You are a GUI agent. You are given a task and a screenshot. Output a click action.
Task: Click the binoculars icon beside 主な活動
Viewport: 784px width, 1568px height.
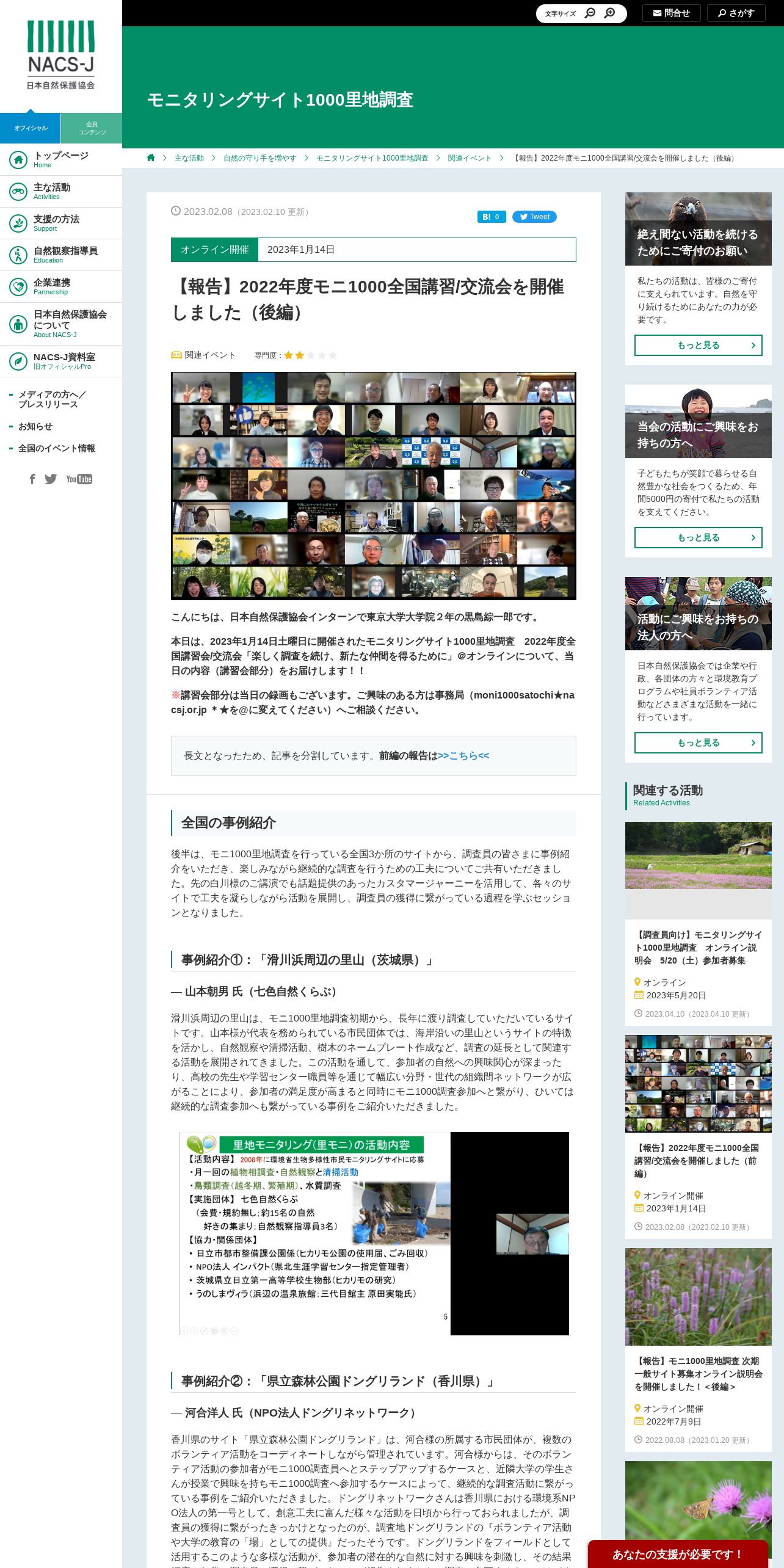[18, 192]
